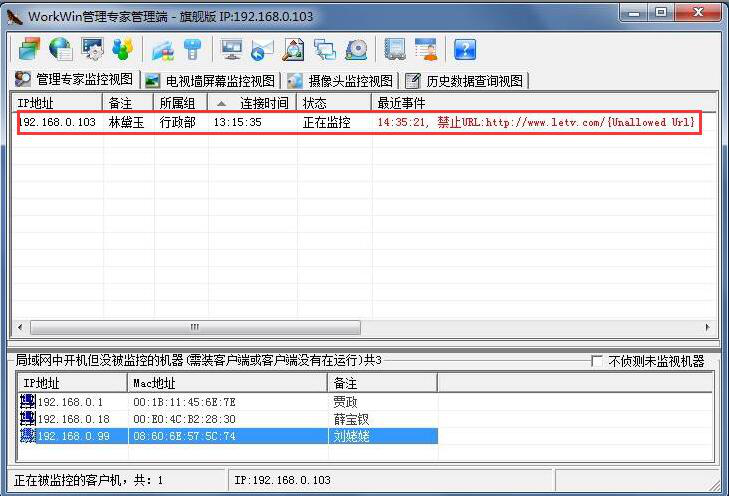Select unmonitored machine 192.168.0.18
The image size is (729, 496).
pos(73,419)
